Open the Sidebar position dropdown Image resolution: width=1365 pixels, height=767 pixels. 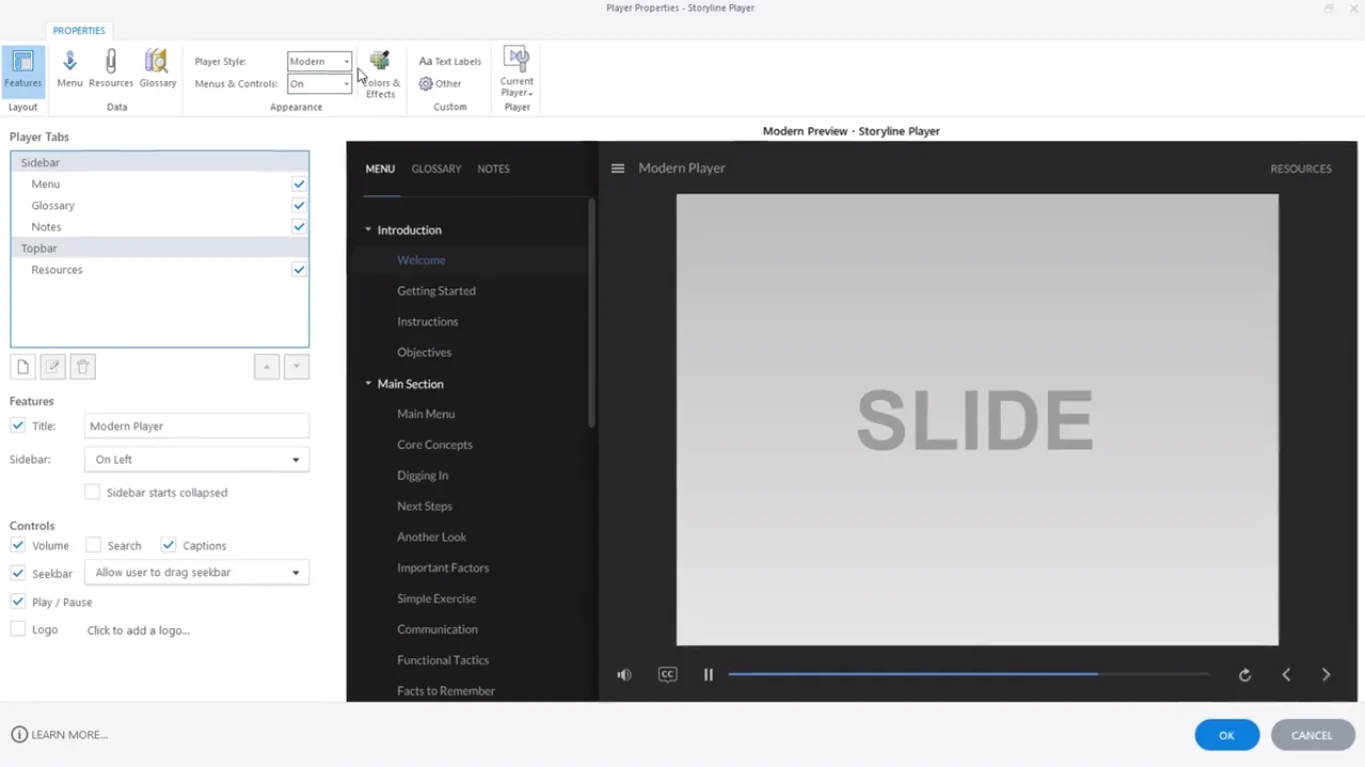point(196,460)
